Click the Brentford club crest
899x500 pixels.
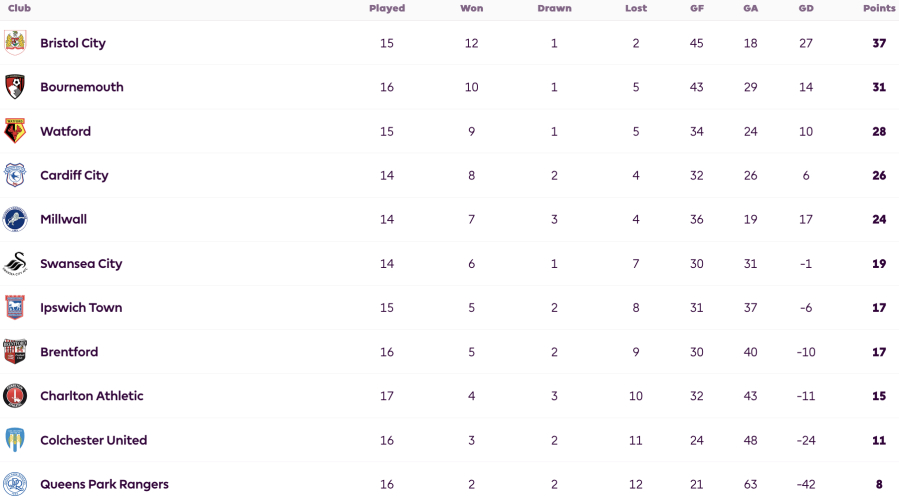[x=15, y=351]
